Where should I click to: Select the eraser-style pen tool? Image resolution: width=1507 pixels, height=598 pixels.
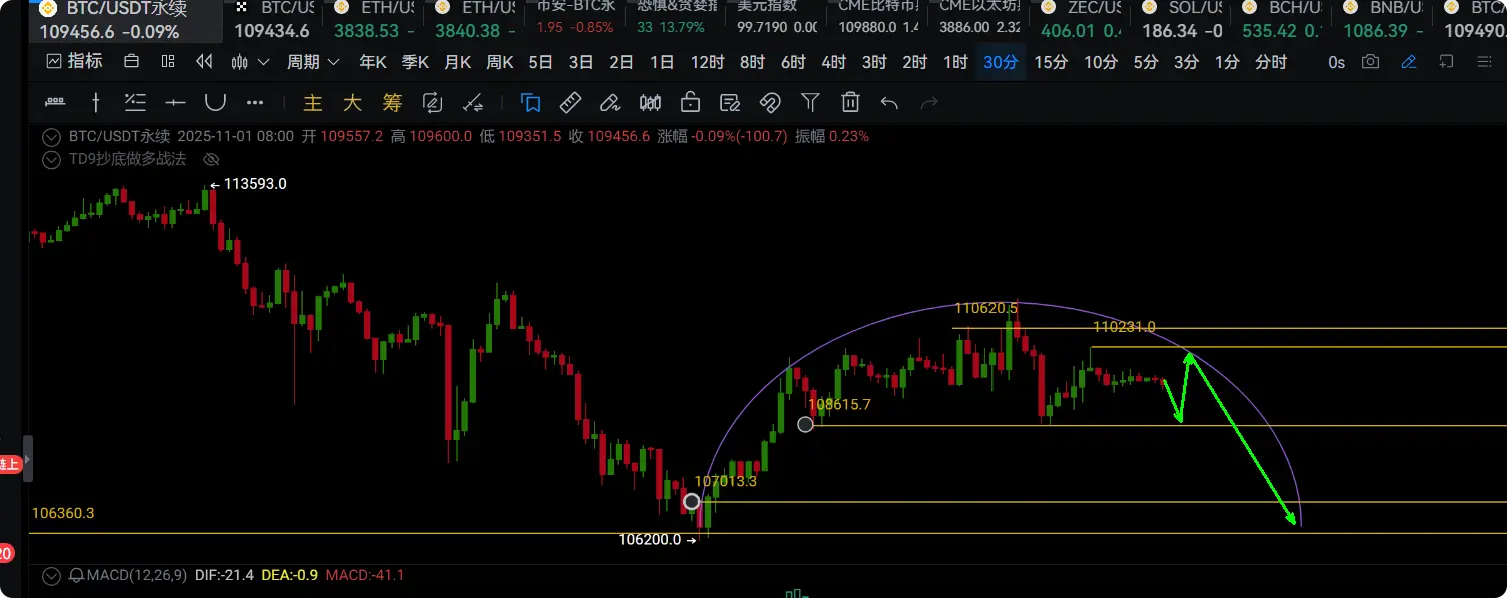(610, 102)
